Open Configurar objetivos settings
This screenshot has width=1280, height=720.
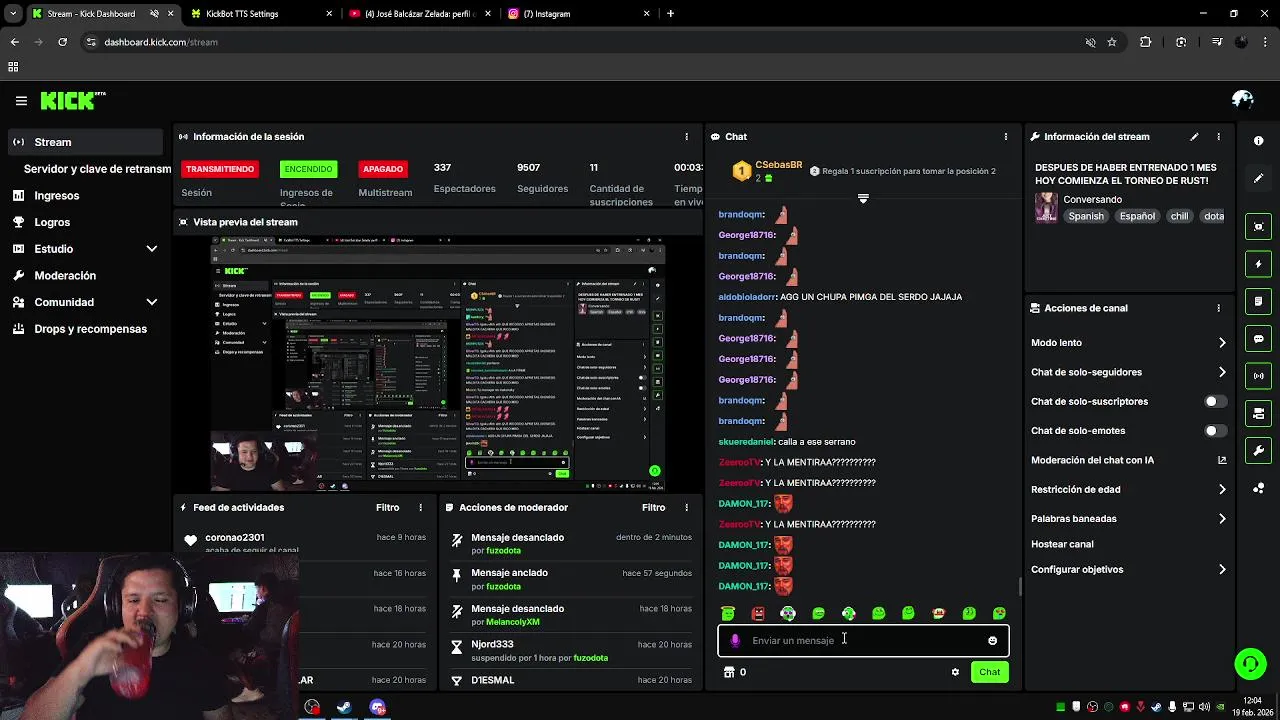click(x=1128, y=570)
